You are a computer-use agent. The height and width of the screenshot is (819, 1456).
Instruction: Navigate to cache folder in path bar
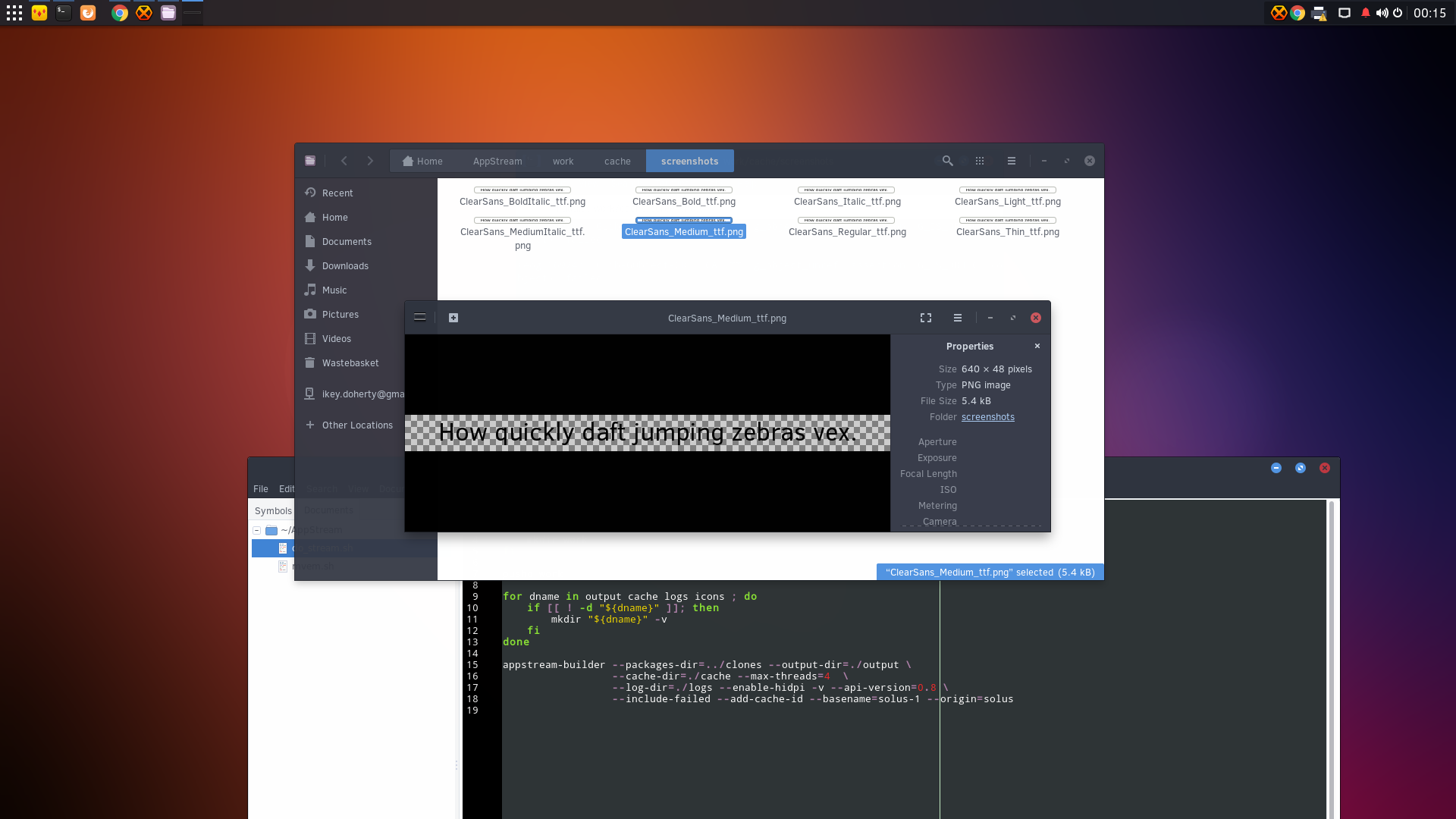click(x=617, y=161)
